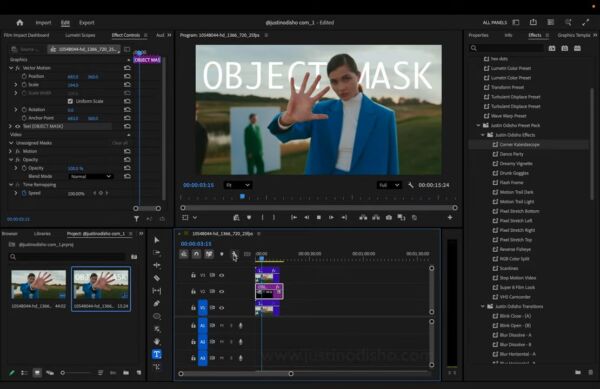Select the Razor tool
Viewport: 600px width, 389px height.
click(x=157, y=278)
